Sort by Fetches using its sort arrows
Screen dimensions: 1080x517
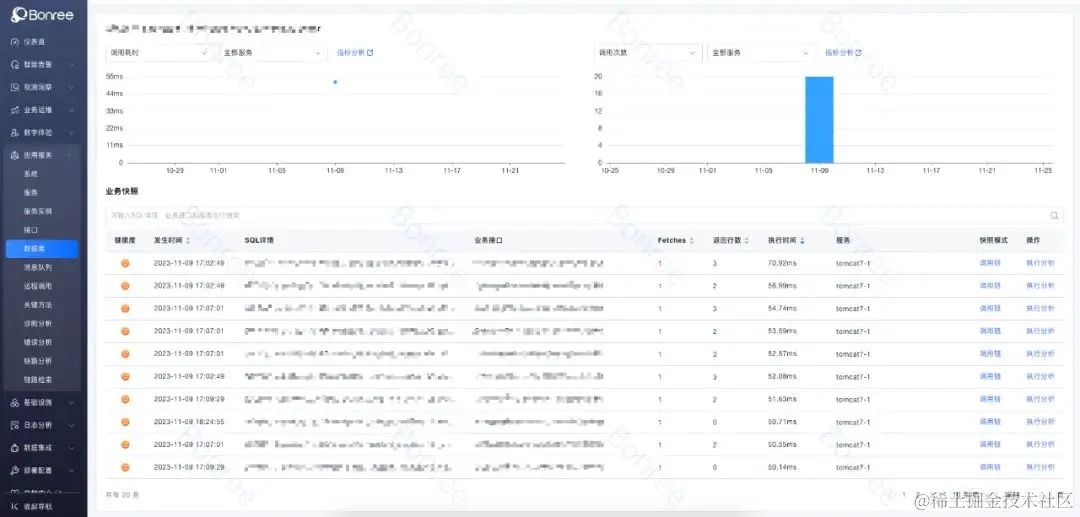692,241
